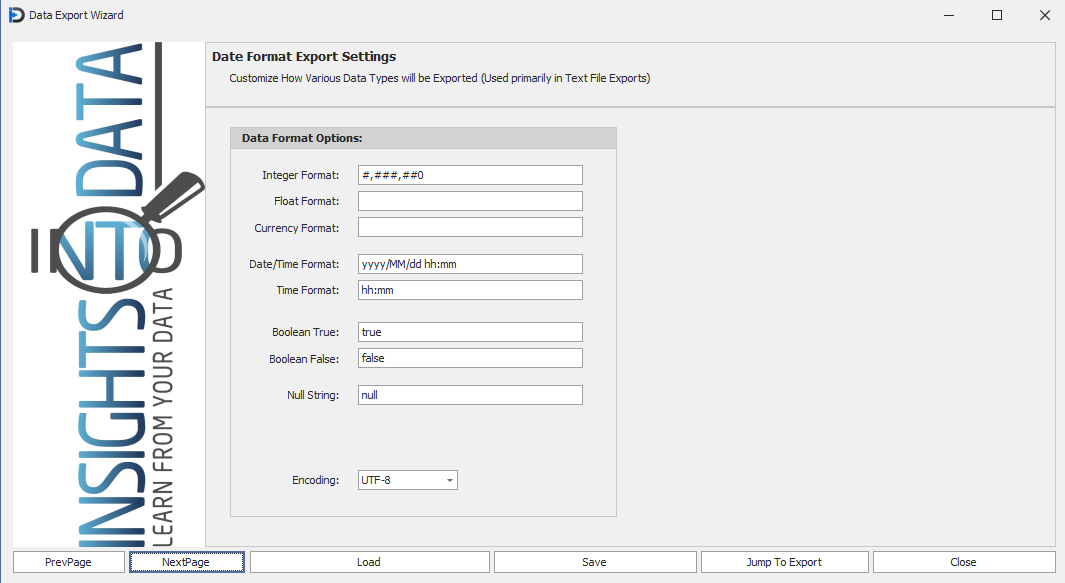Open the Encoding dropdown showing UTF-8
The image size is (1065, 583).
(x=407, y=480)
